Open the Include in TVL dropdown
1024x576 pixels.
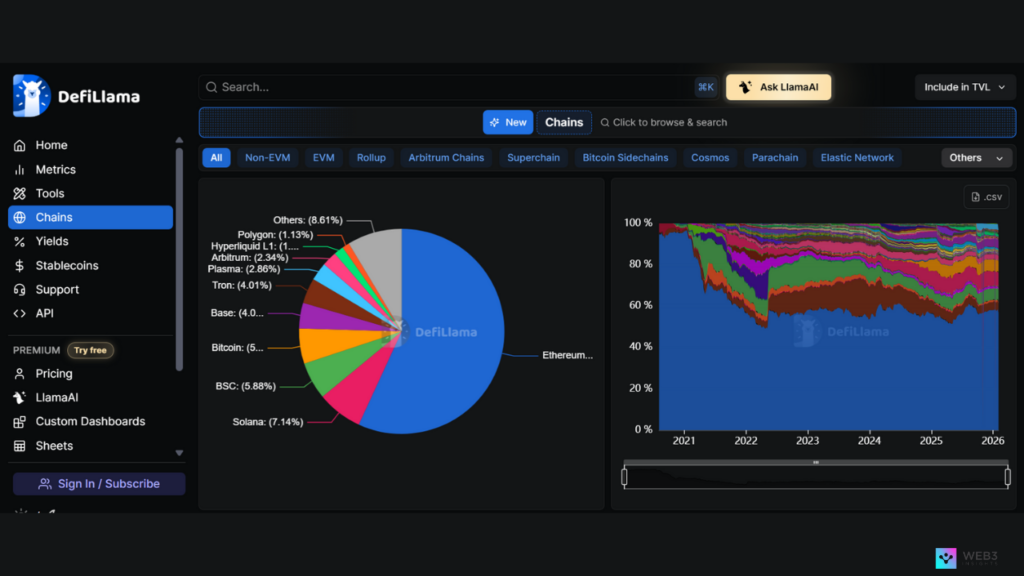coord(965,87)
